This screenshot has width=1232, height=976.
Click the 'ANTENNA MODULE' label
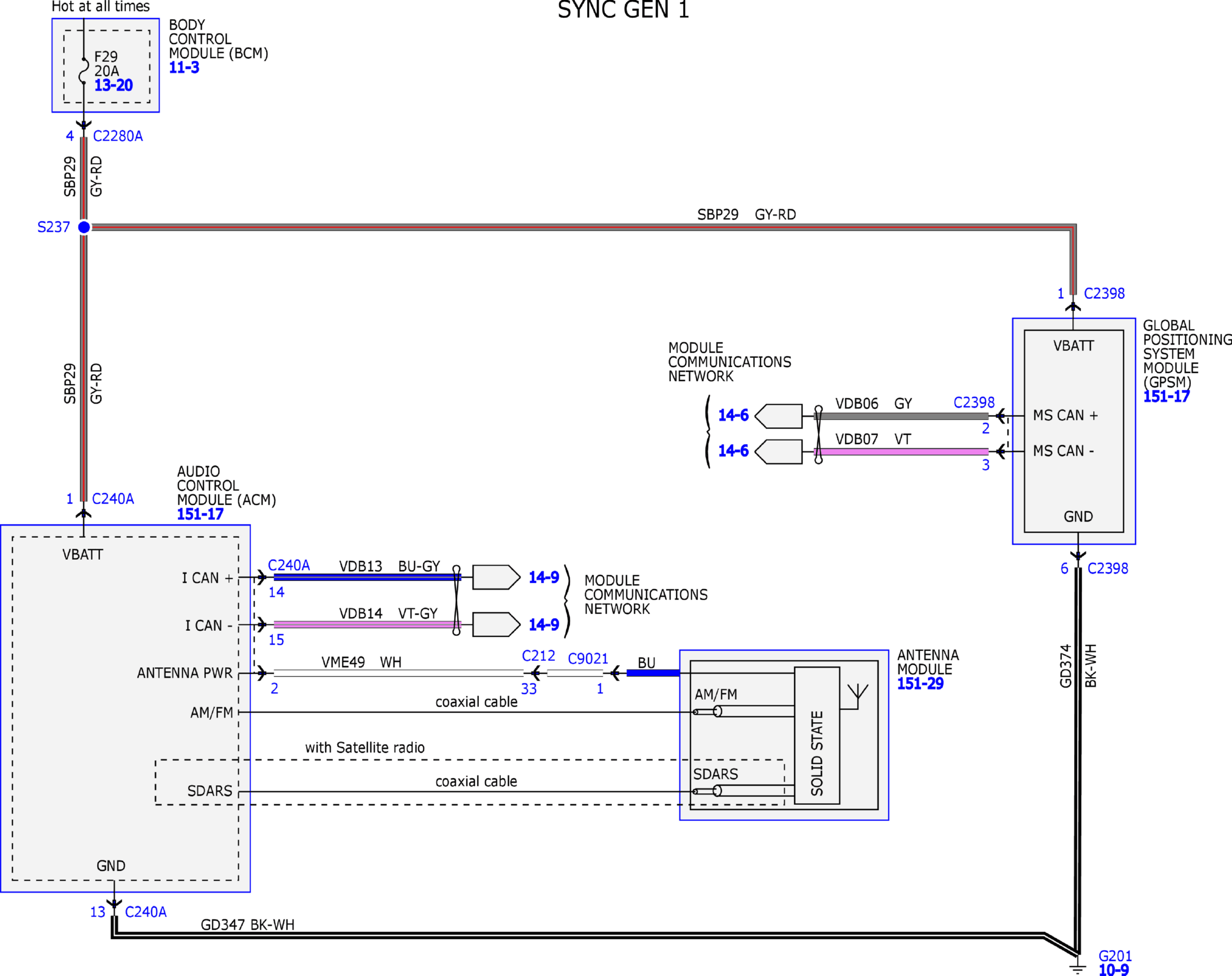tap(928, 661)
